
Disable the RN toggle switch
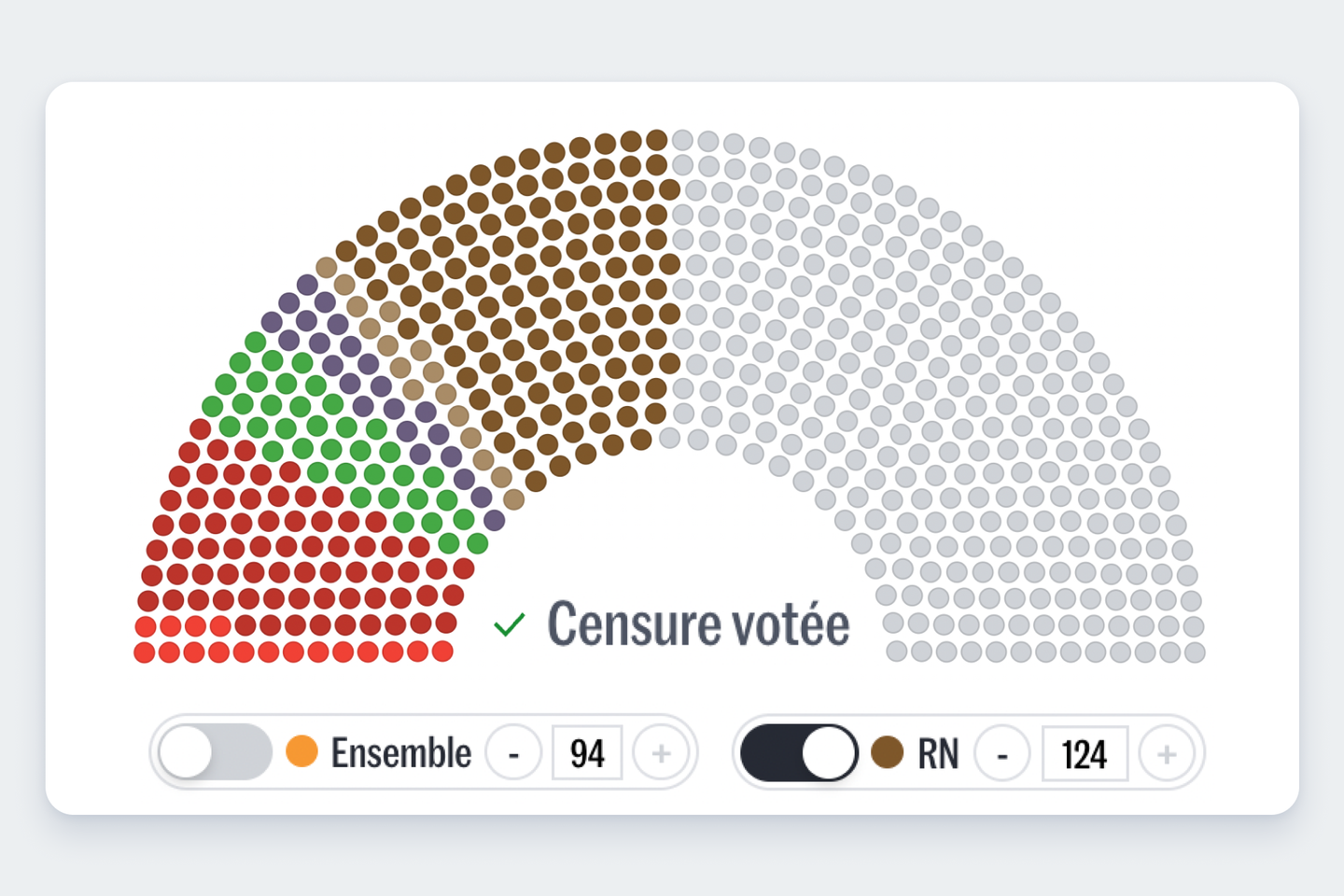coord(800,752)
